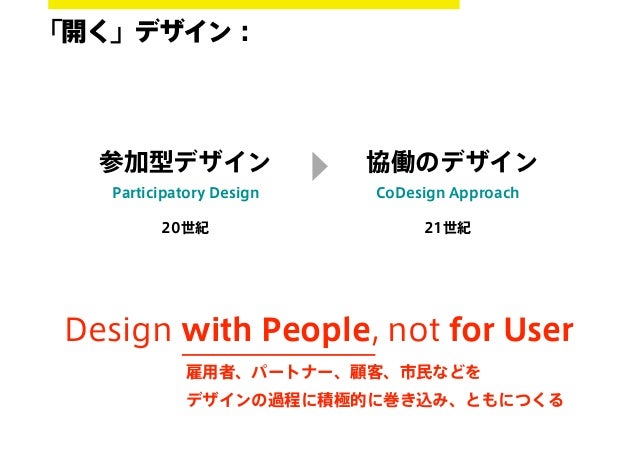Select the 20世紀 label

[185, 228]
